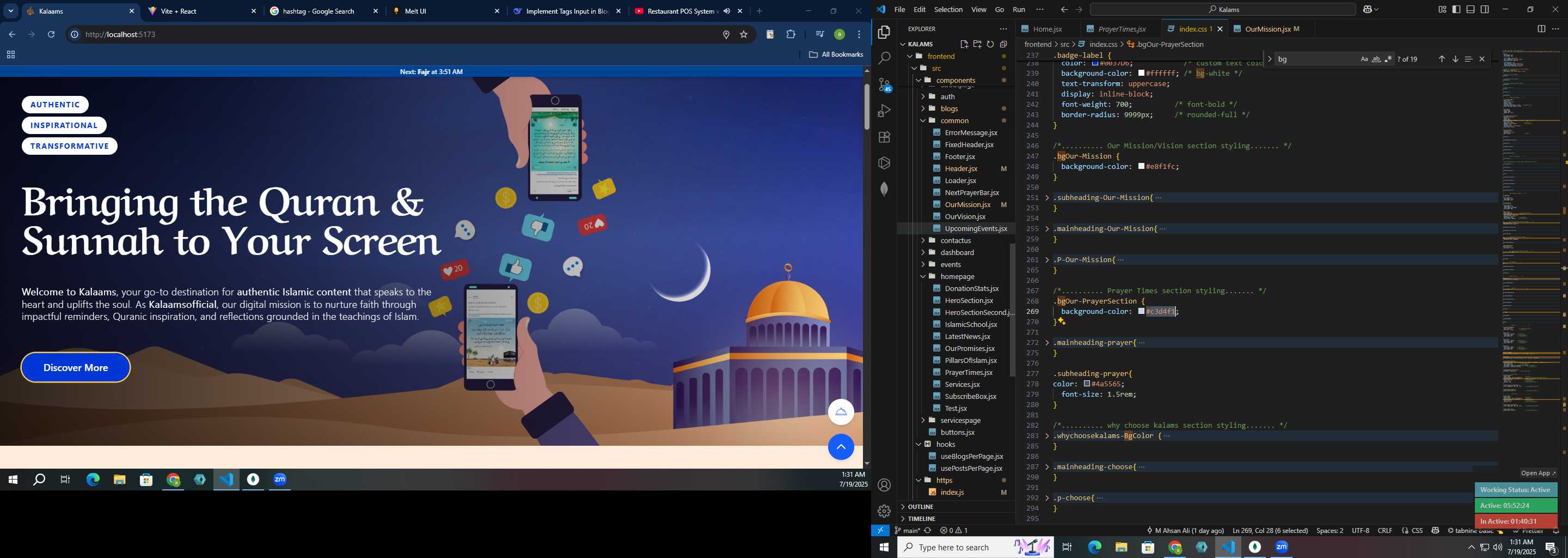Screen dimensions: 1568x558
Task: Click color swatch for #e8f1fc
Action: coord(1141,167)
